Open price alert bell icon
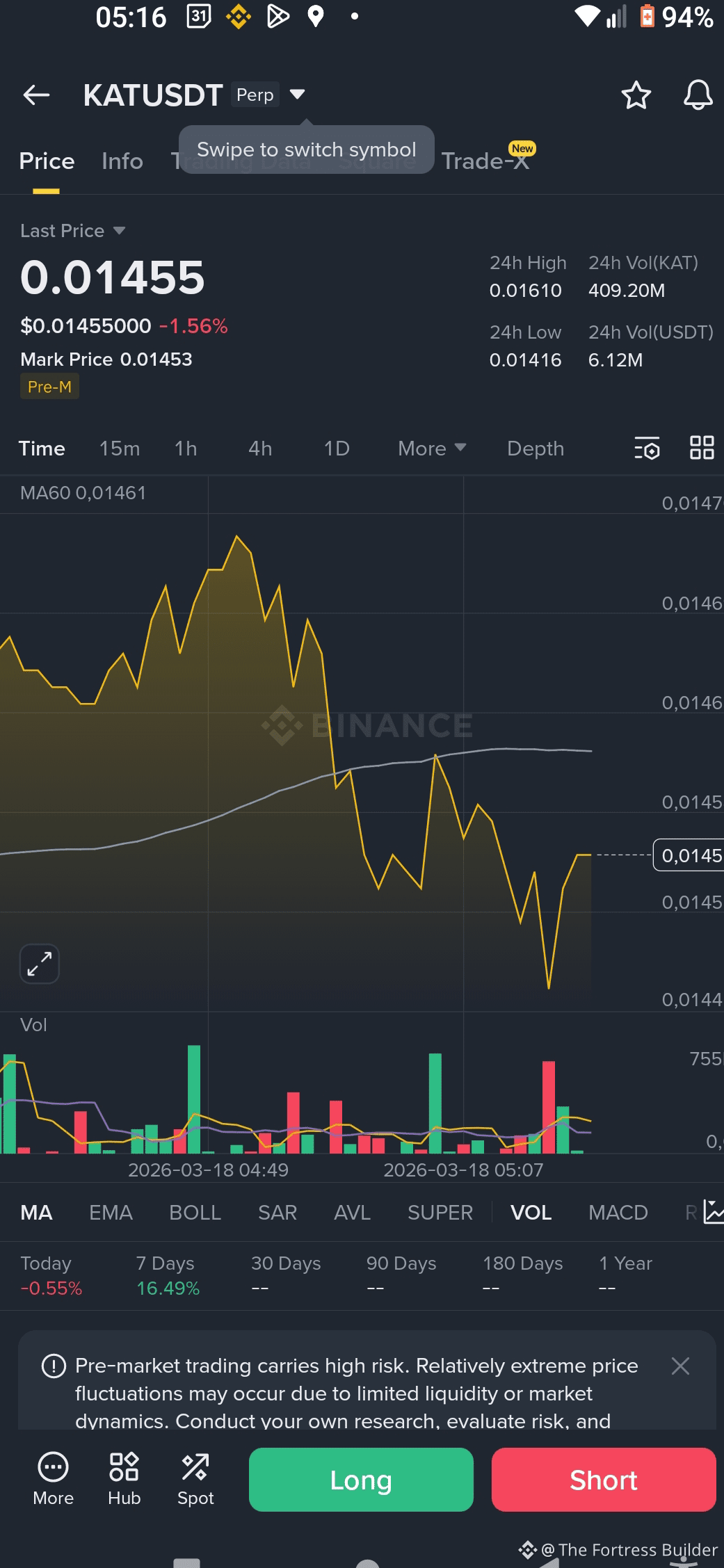Screen dimensions: 724x1568 pyautogui.click(x=698, y=95)
